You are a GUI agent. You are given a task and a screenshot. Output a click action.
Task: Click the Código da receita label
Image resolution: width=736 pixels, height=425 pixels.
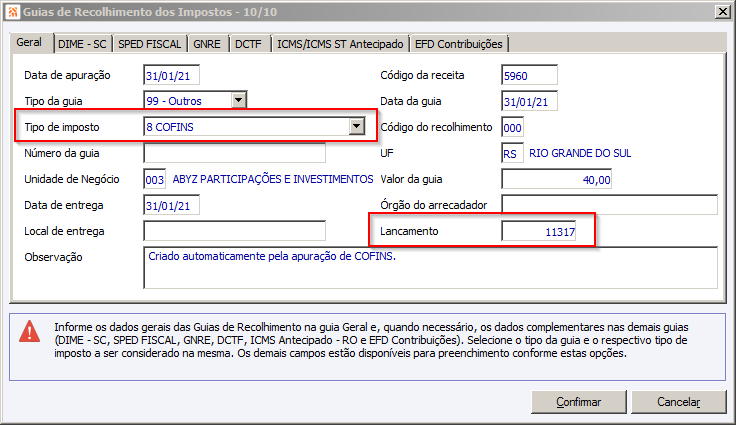422,75
